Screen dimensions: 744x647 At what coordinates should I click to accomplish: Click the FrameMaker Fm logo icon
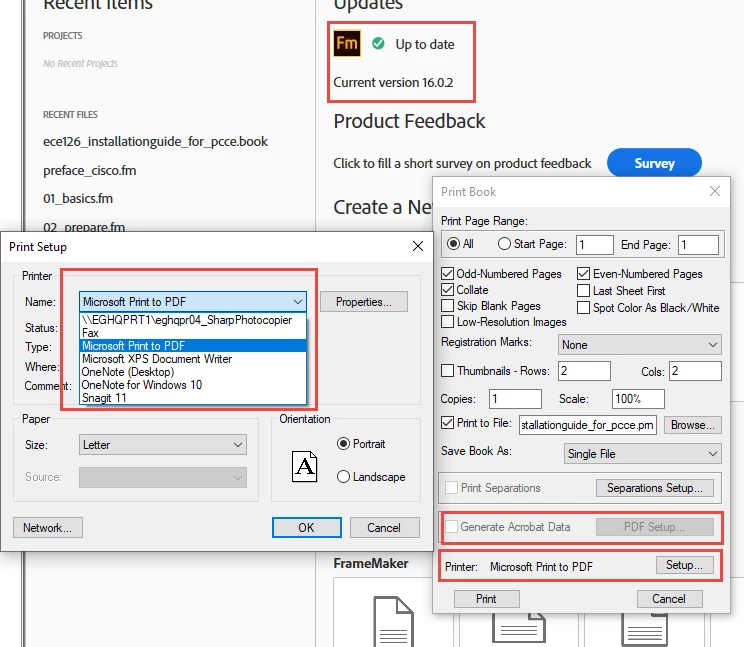pos(347,43)
